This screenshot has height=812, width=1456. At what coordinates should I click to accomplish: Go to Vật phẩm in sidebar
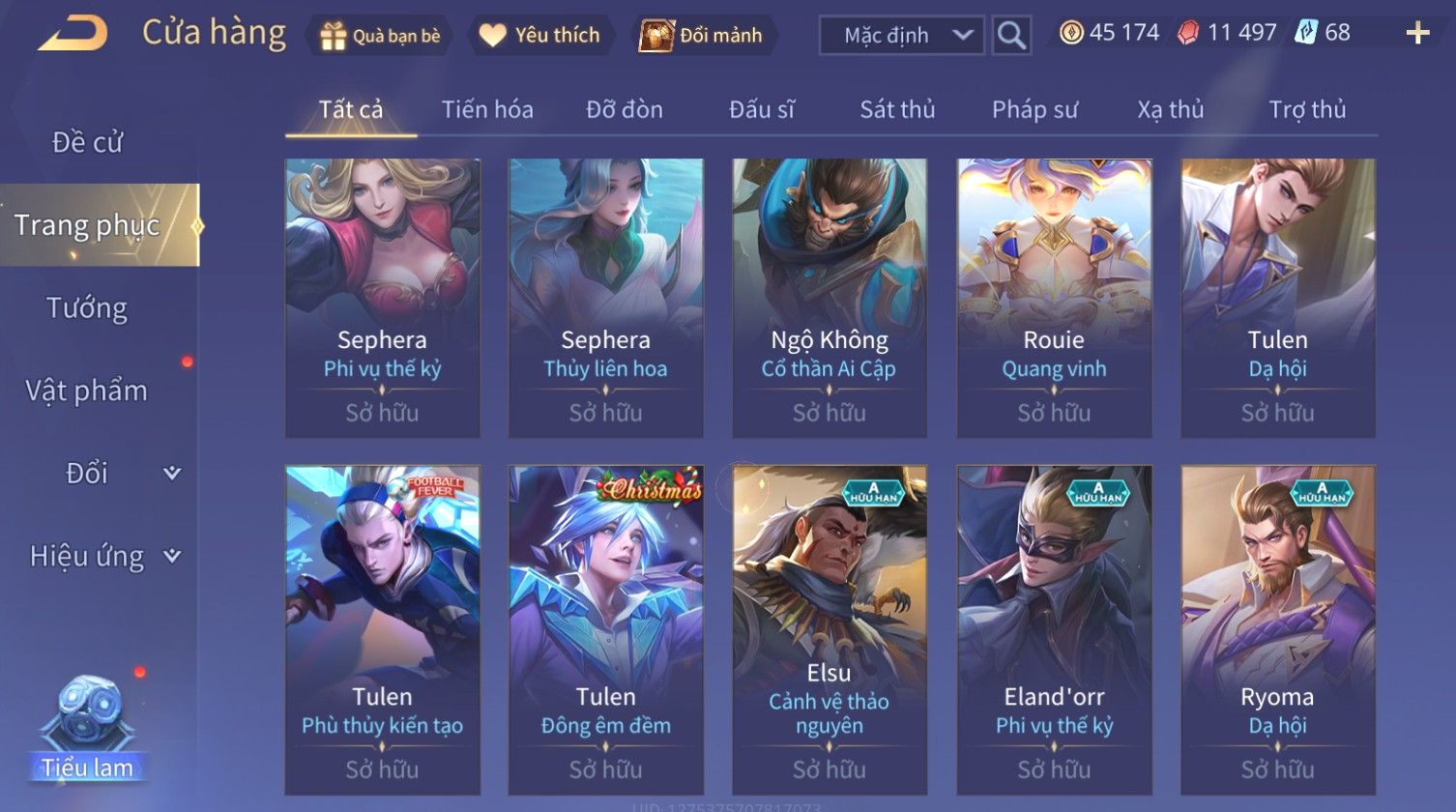[x=87, y=391]
